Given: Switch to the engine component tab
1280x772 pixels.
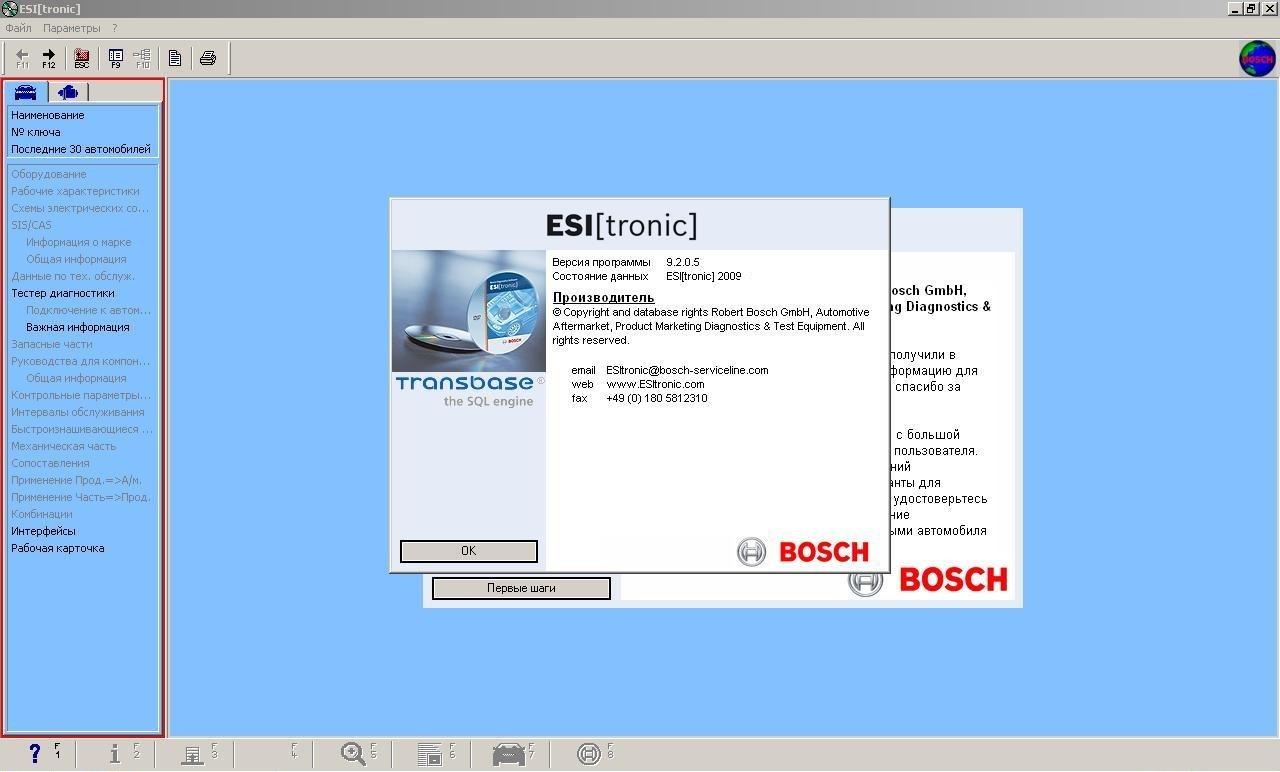Looking at the screenshot, I should point(68,92).
